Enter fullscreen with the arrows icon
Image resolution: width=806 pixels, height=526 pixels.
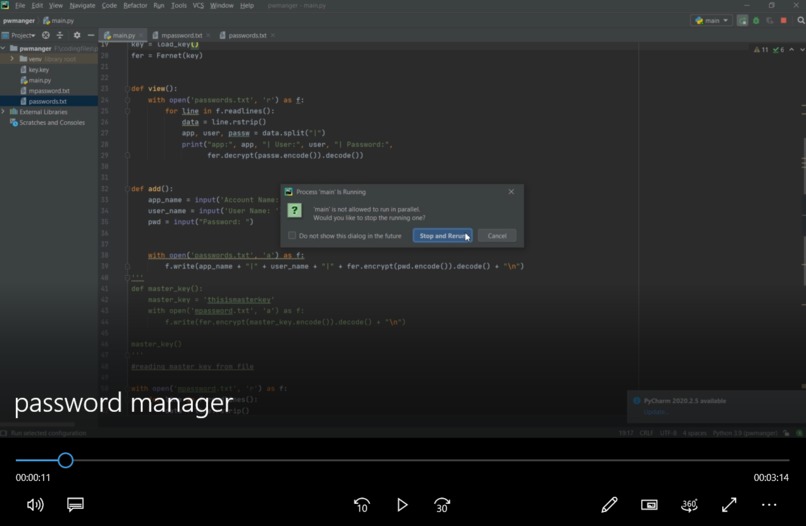pos(729,505)
